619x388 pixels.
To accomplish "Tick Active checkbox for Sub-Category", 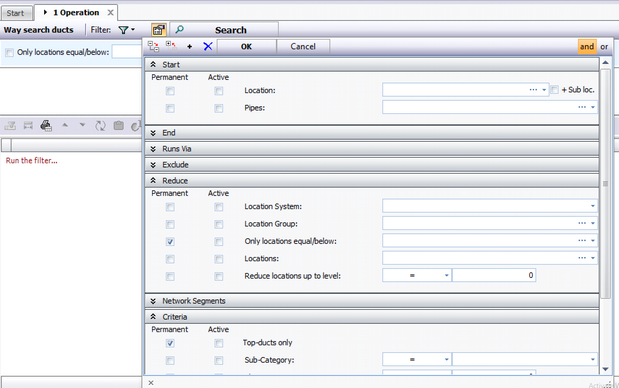I will click(x=219, y=361).
